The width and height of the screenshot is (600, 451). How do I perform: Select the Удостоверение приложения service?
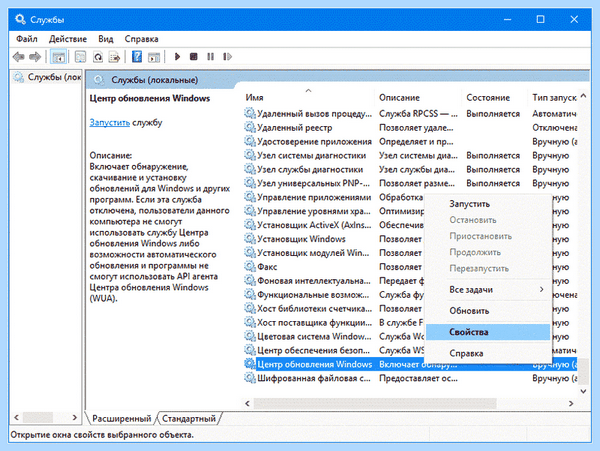coord(410,141)
